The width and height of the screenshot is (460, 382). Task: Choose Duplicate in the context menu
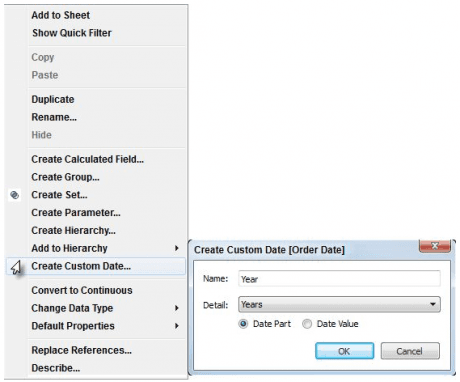[53, 99]
